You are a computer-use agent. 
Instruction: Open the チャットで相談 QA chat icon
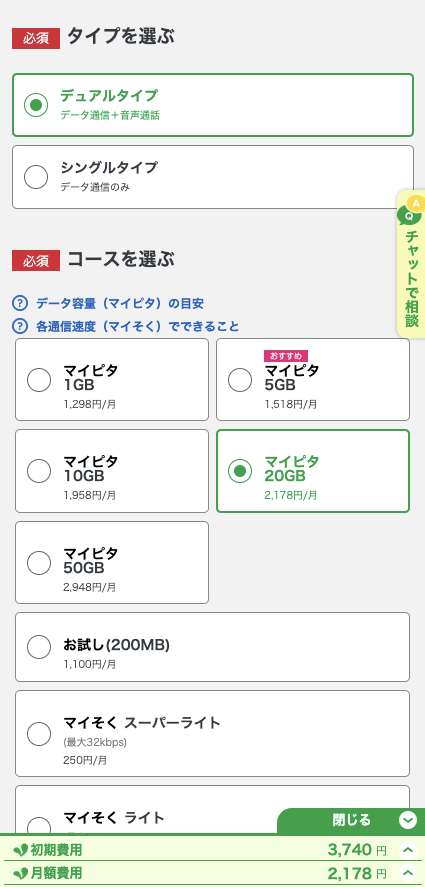coord(411,210)
